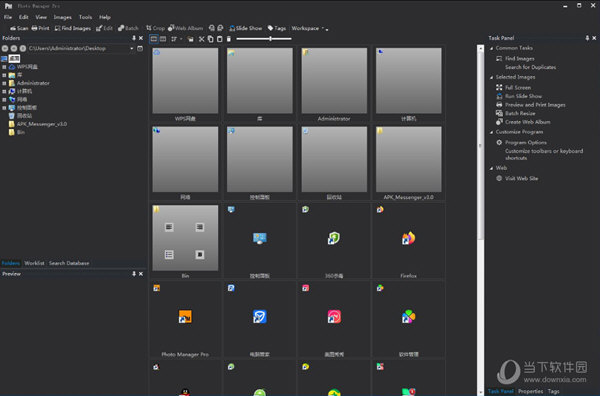
Task: Click Visit Web Site link
Action: (x=521, y=178)
